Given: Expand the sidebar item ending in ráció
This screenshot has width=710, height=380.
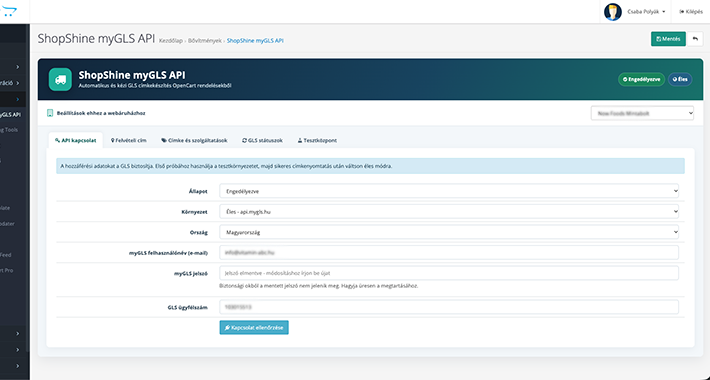Looking at the screenshot, I should click(11, 83).
